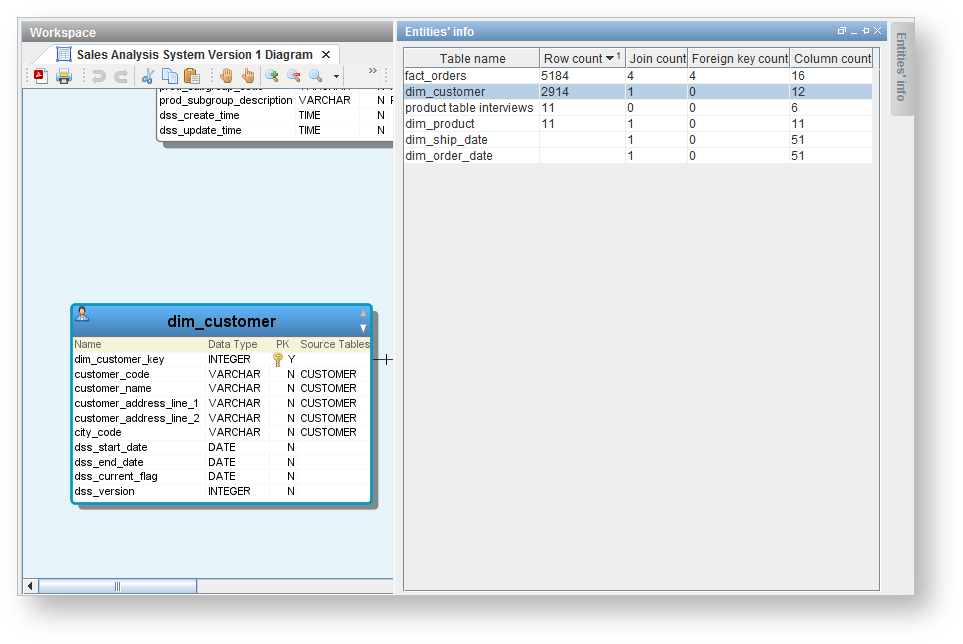Click the cut scissors icon

(x=147, y=76)
